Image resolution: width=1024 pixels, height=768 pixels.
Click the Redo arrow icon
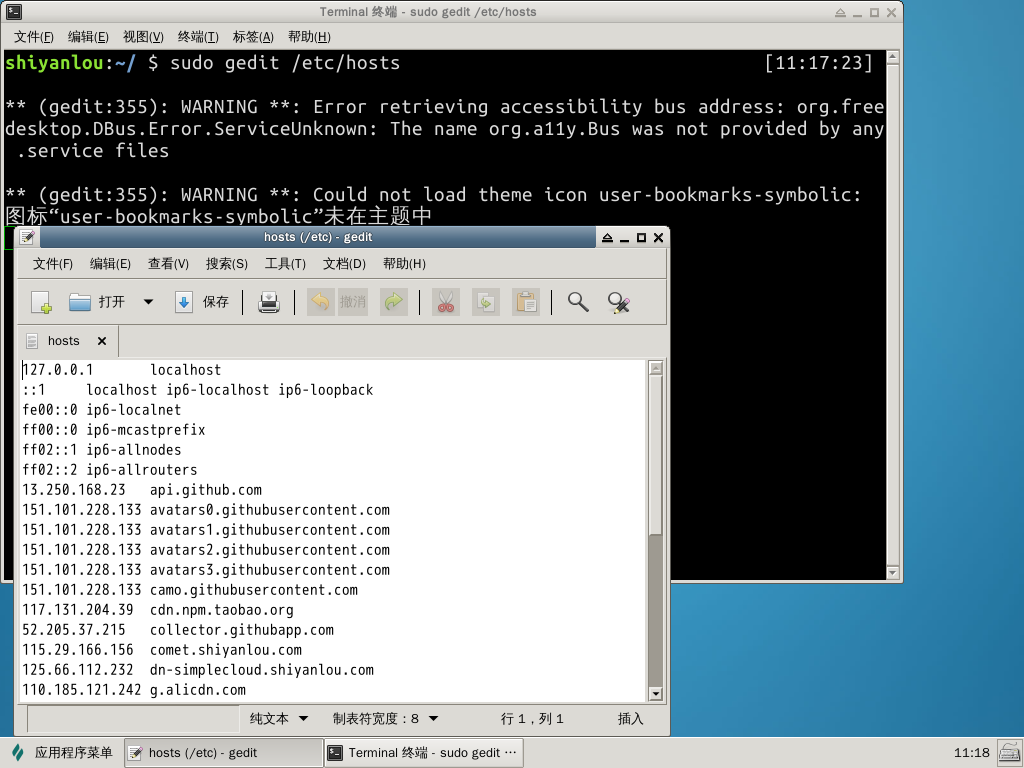[394, 302]
